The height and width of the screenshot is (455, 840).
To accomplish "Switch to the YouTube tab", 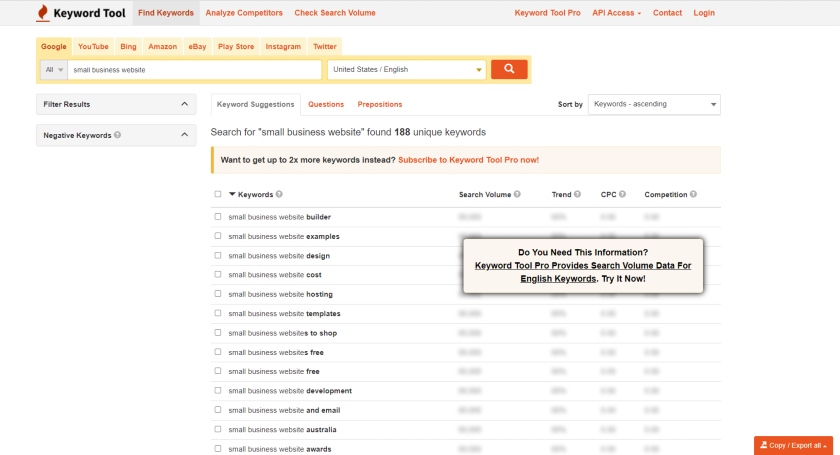I will pos(93,47).
